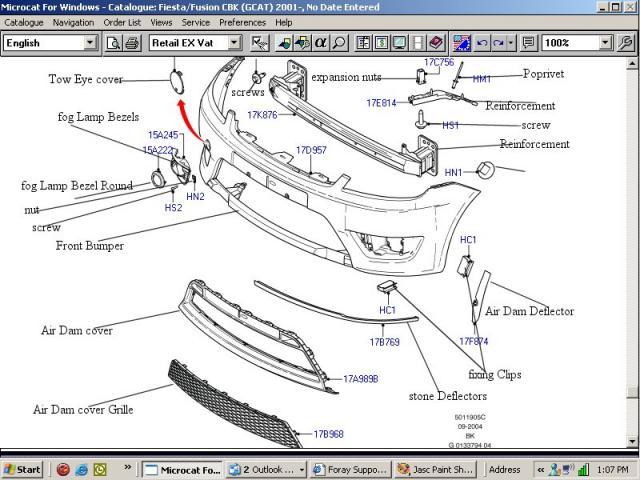Screen dimensions: 640x480
Task: Switch to Jasc Paint Shop taskbar window
Action: (432, 469)
